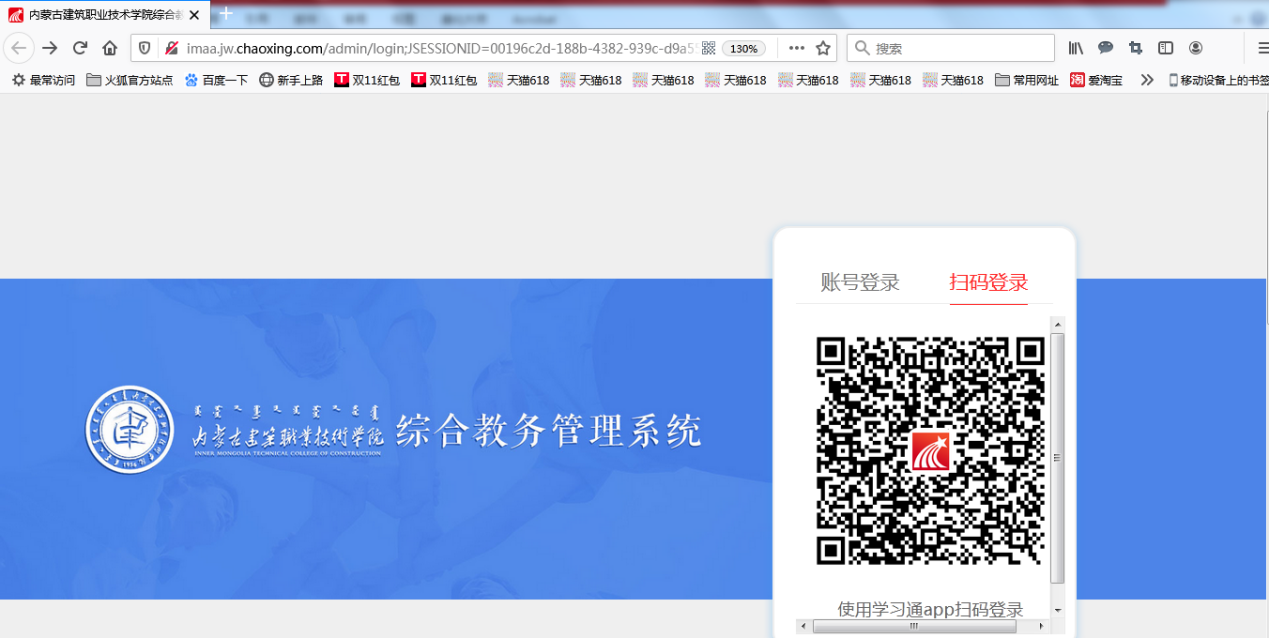
Task: Toggle the sidebar panel icon
Action: tap(1165, 48)
